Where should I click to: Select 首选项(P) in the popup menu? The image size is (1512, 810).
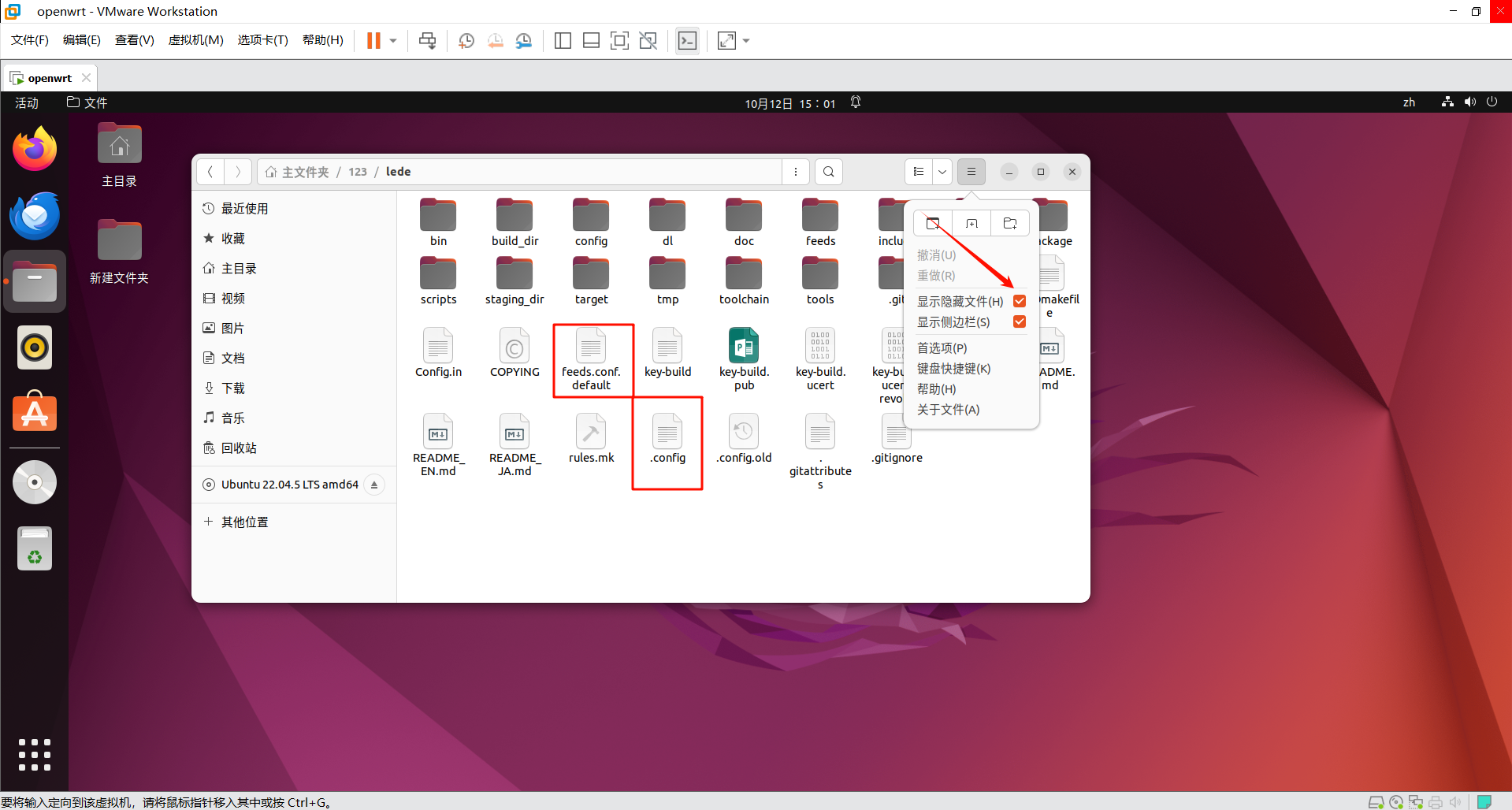(x=942, y=348)
